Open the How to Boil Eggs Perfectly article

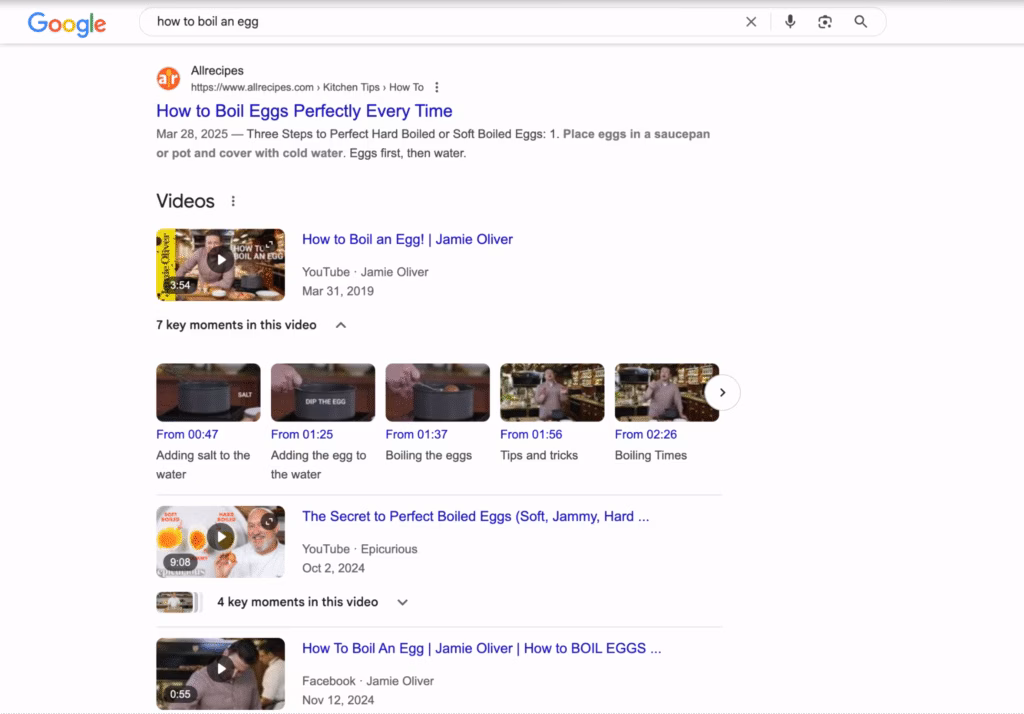304,110
